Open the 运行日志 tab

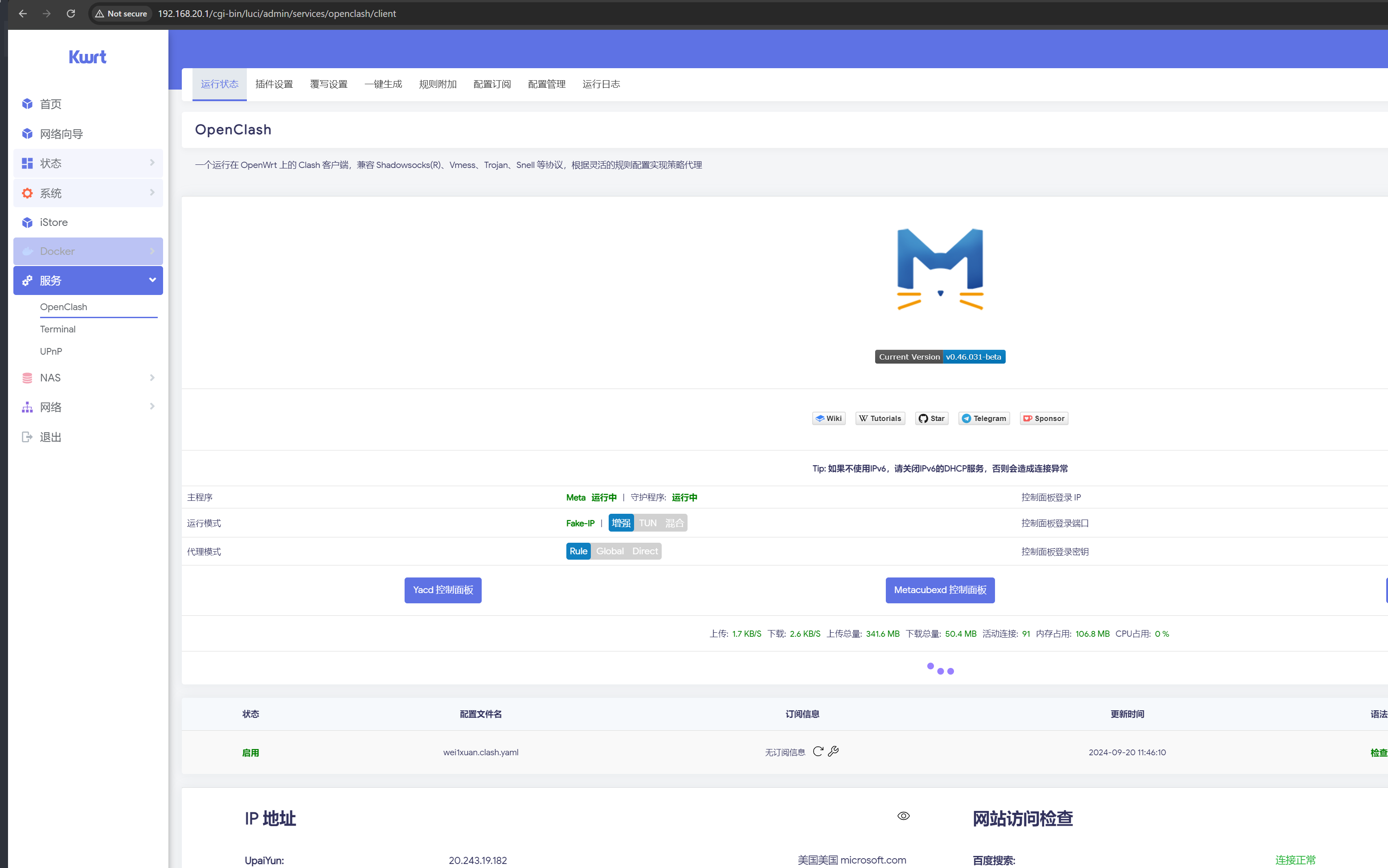pyautogui.click(x=601, y=84)
